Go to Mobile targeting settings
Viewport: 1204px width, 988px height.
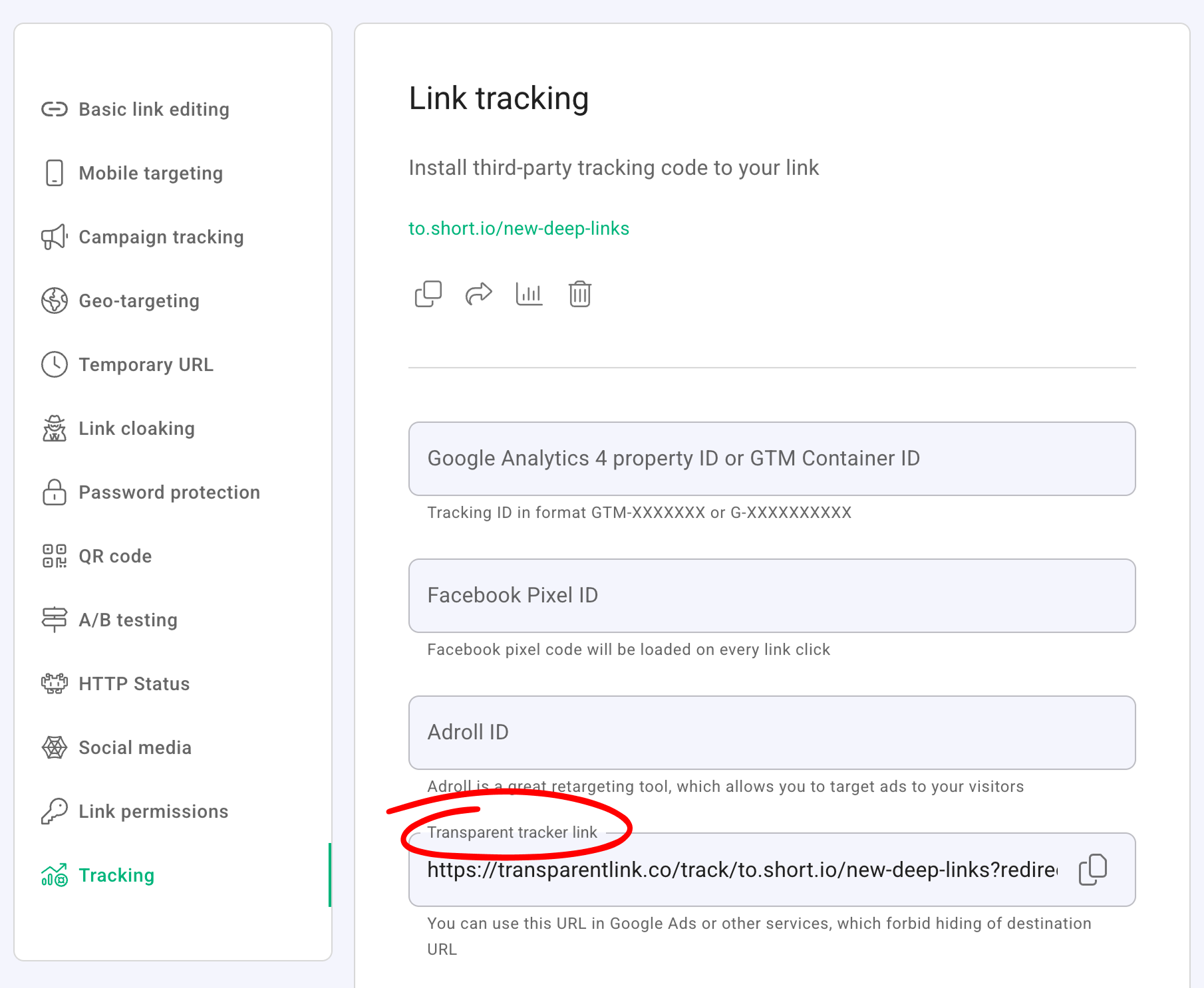pyautogui.click(x=150, y=173)
